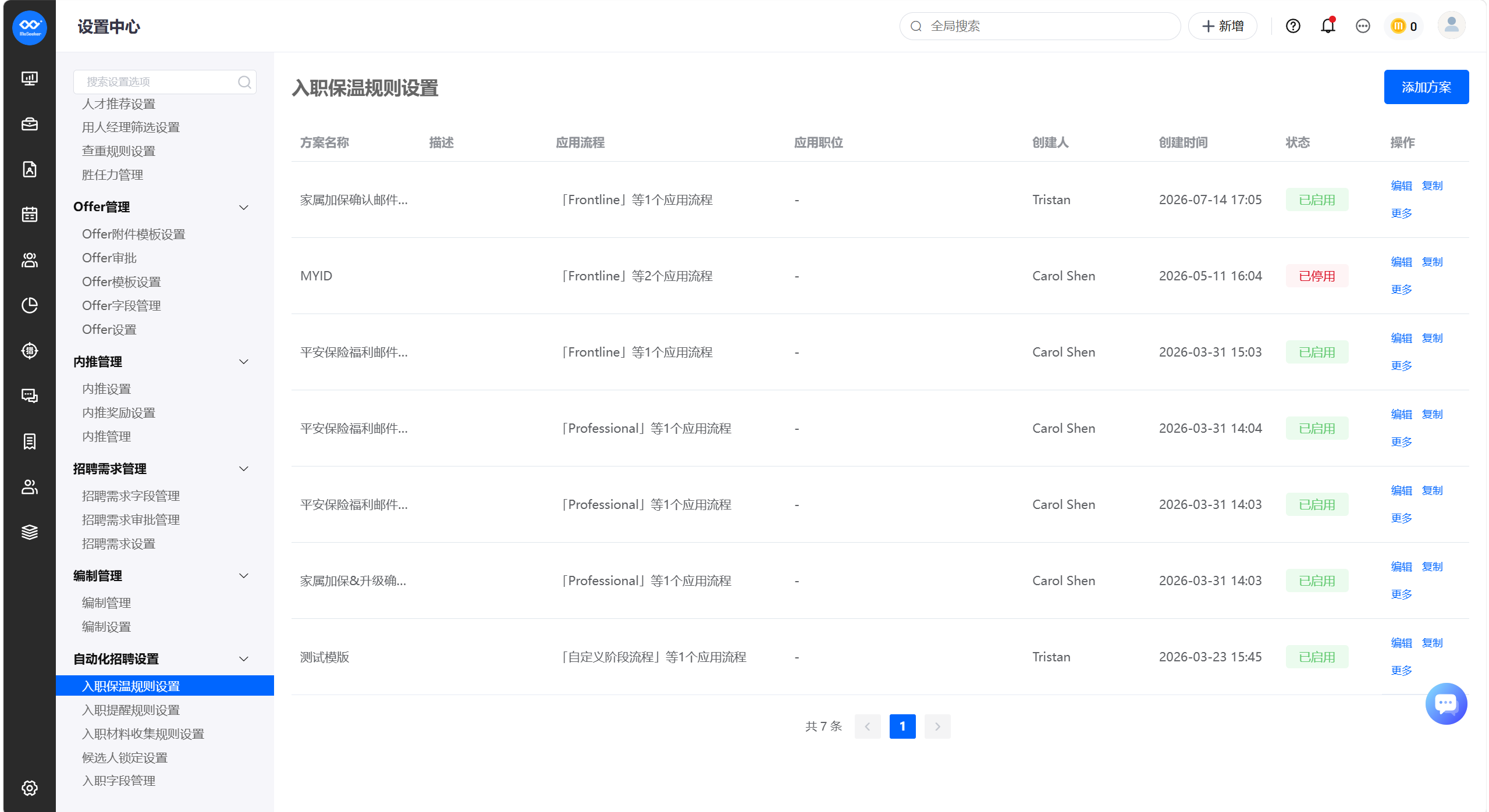
Task: Copy the 家属加保&升级确 plan
Action: point(1432,567)
